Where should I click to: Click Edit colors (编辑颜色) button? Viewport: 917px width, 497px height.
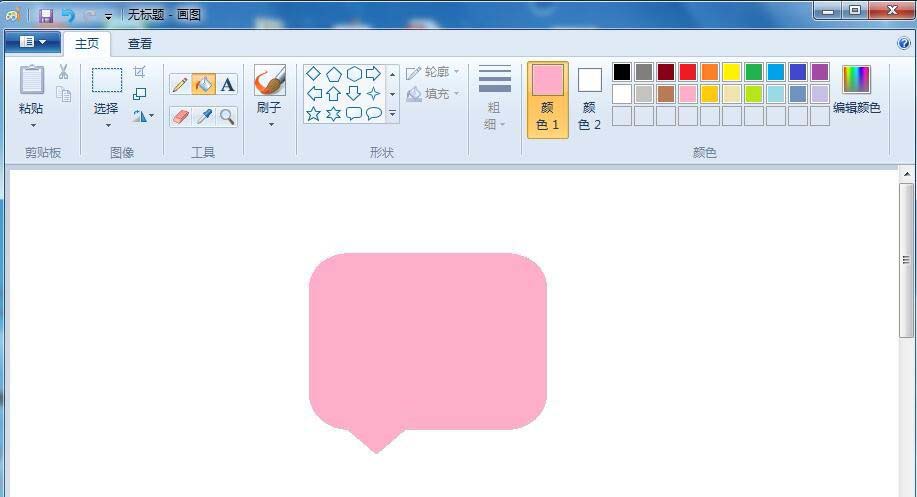(856, 89)
